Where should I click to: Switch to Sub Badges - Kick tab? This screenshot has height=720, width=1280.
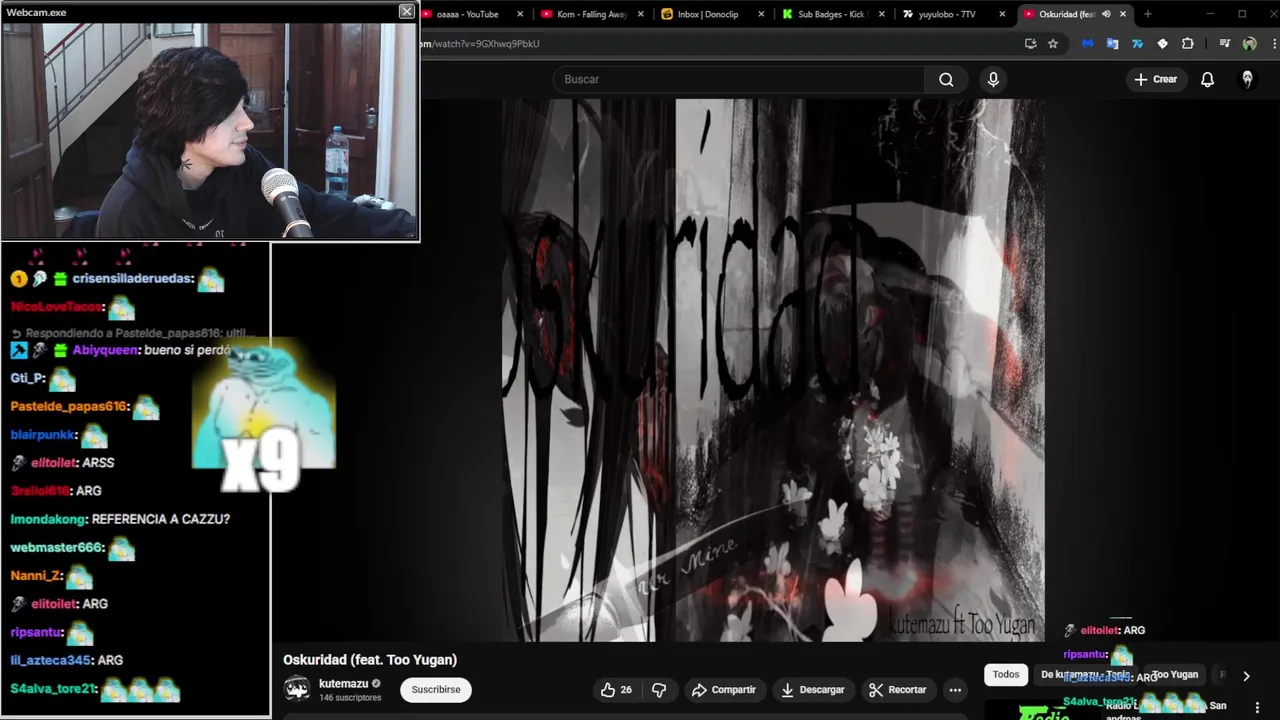832,14
